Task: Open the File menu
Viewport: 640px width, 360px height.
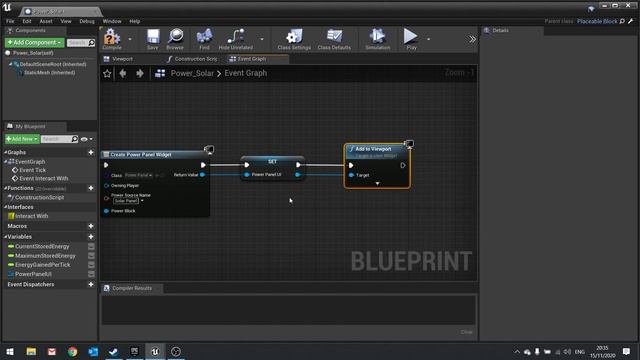Action: (x=10, y=21)
